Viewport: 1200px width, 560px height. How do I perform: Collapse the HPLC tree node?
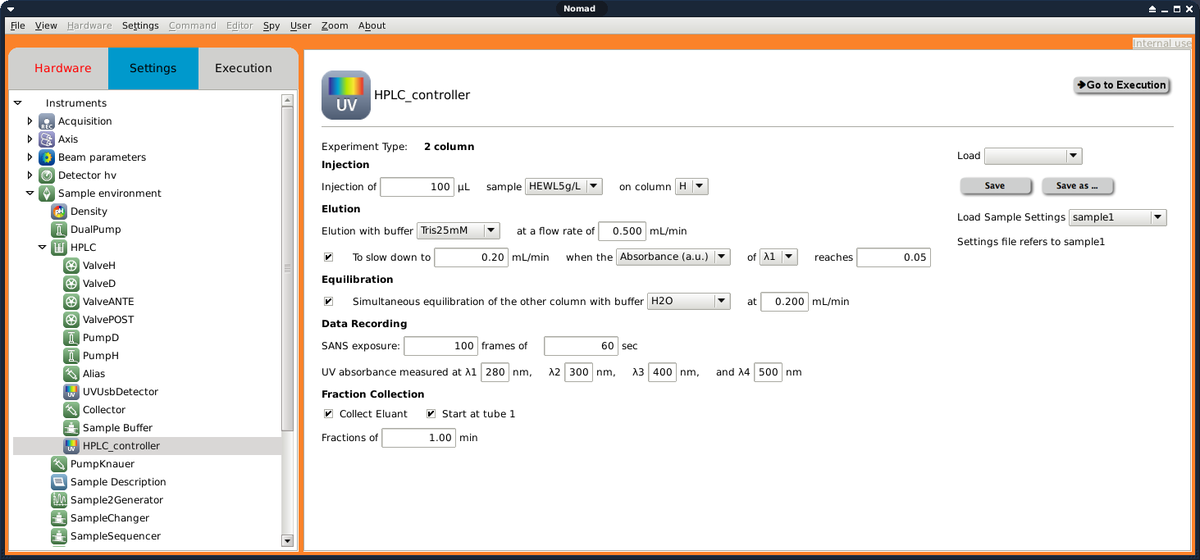[x=42, y=247]
